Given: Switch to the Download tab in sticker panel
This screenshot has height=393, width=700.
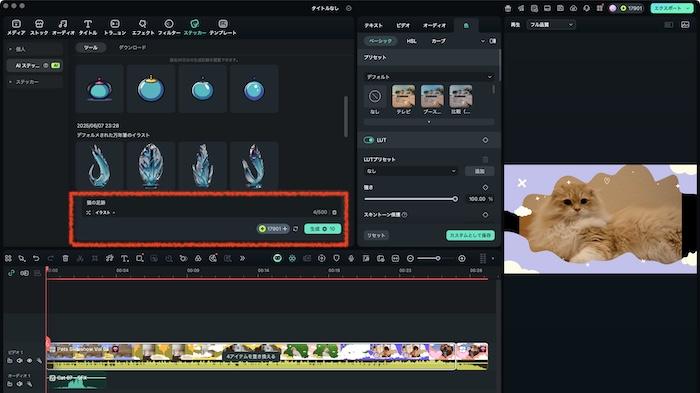Looking at the screenshot, I should coord(132,47).
